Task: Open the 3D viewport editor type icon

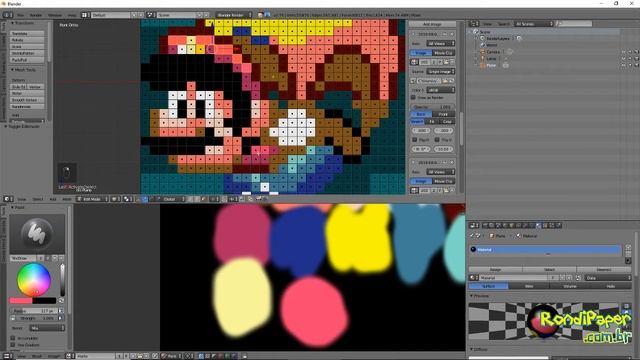Action: tap(8, 199)
